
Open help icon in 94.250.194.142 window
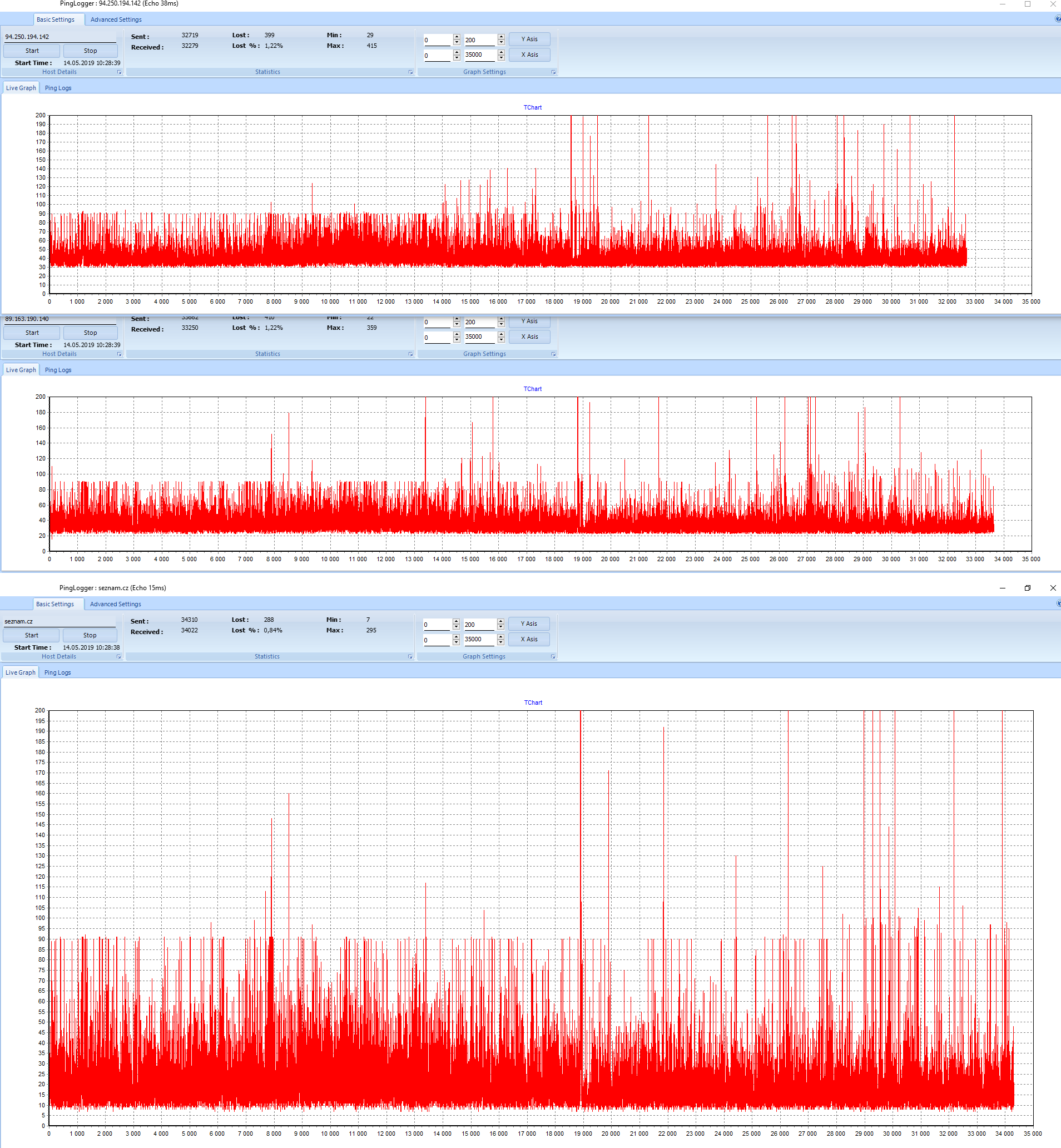pos(1058,19)
